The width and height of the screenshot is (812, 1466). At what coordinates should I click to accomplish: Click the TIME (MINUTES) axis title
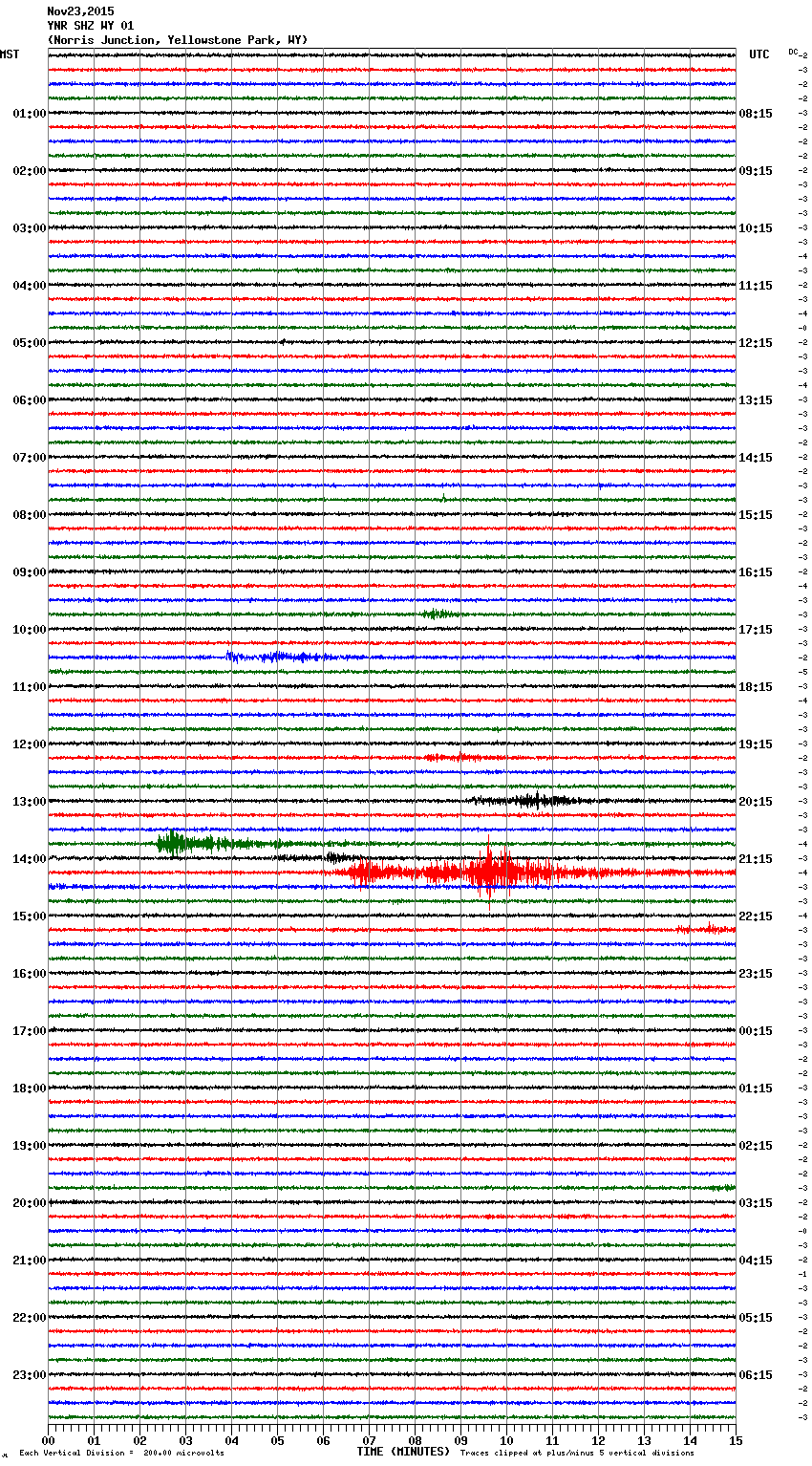tap(403, 1452)
